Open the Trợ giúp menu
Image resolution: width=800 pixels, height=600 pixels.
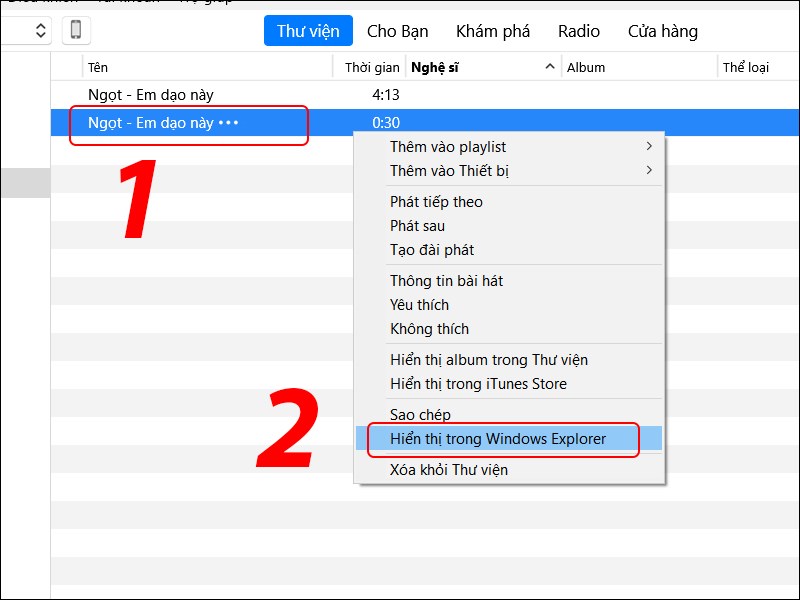click(207, 2)
